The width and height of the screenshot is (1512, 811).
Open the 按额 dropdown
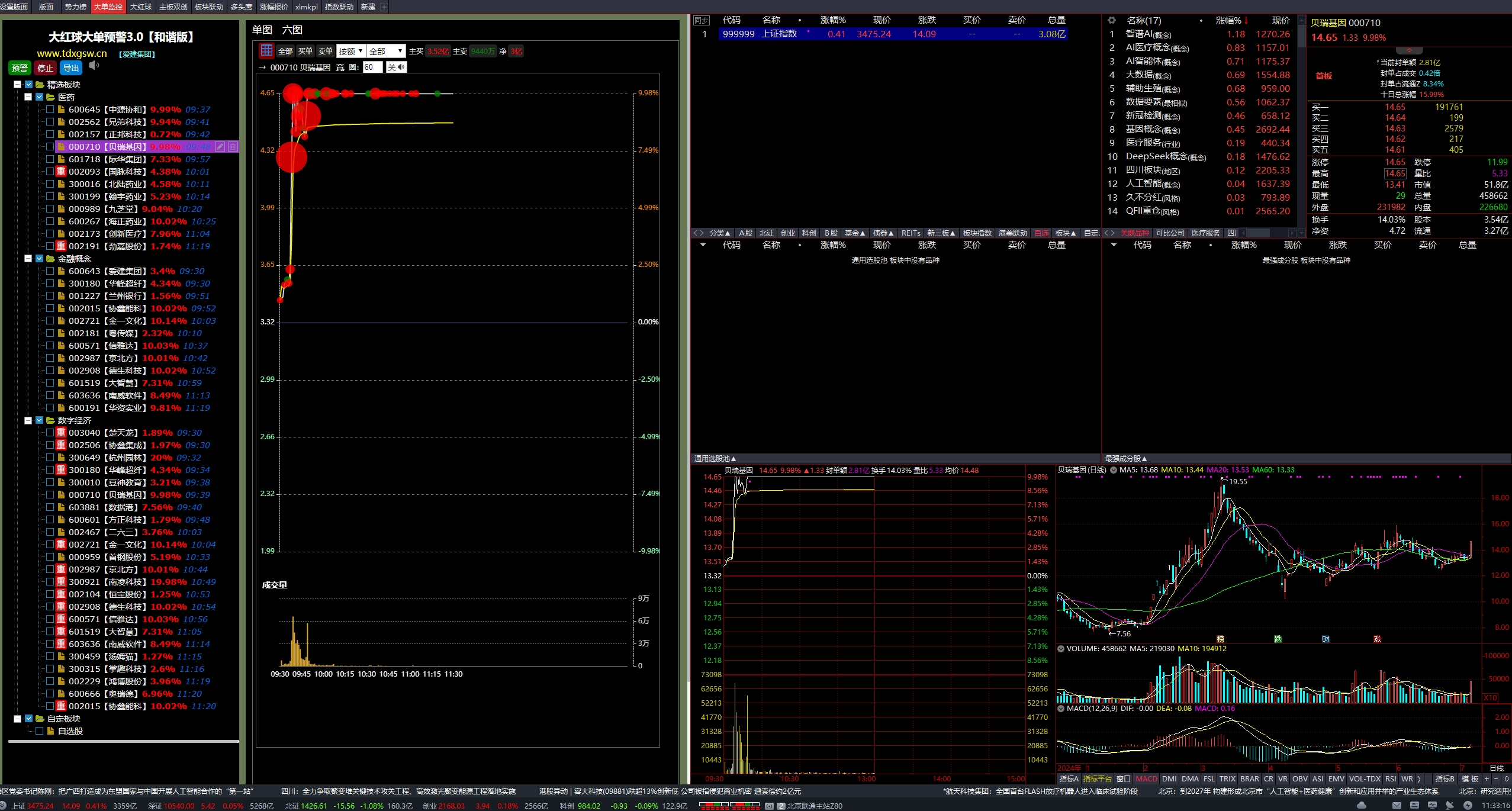350,51
